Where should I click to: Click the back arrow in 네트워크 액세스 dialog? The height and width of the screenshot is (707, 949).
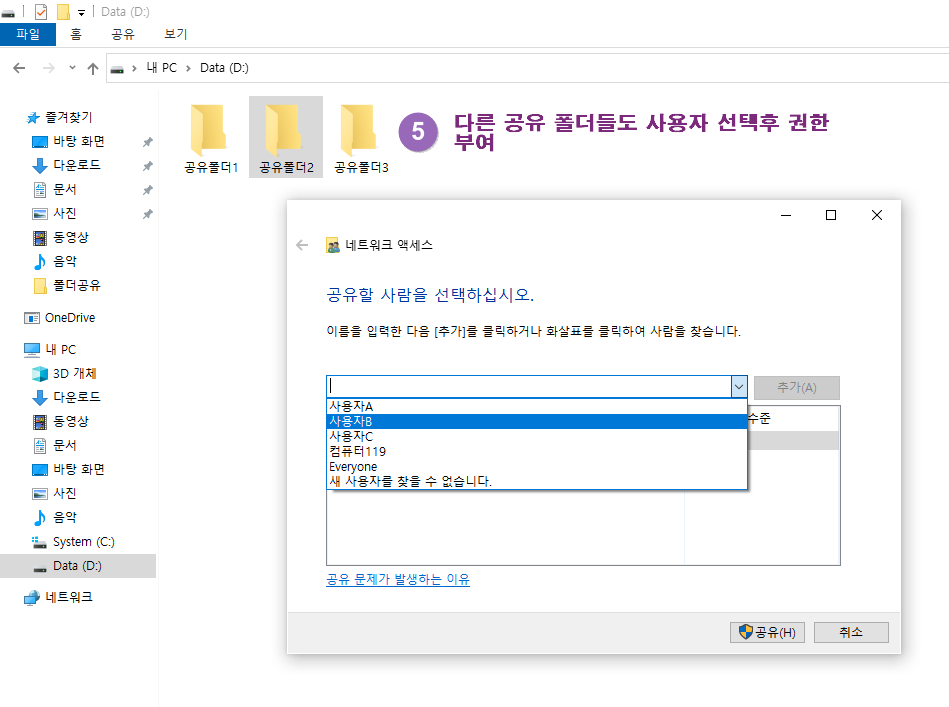(x=302, y=245)
